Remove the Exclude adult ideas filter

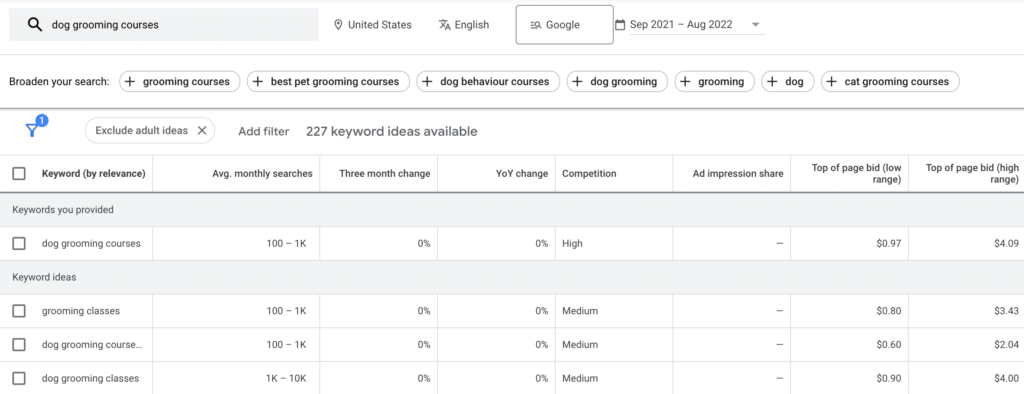pyautogui.click(x=202, y=131)
